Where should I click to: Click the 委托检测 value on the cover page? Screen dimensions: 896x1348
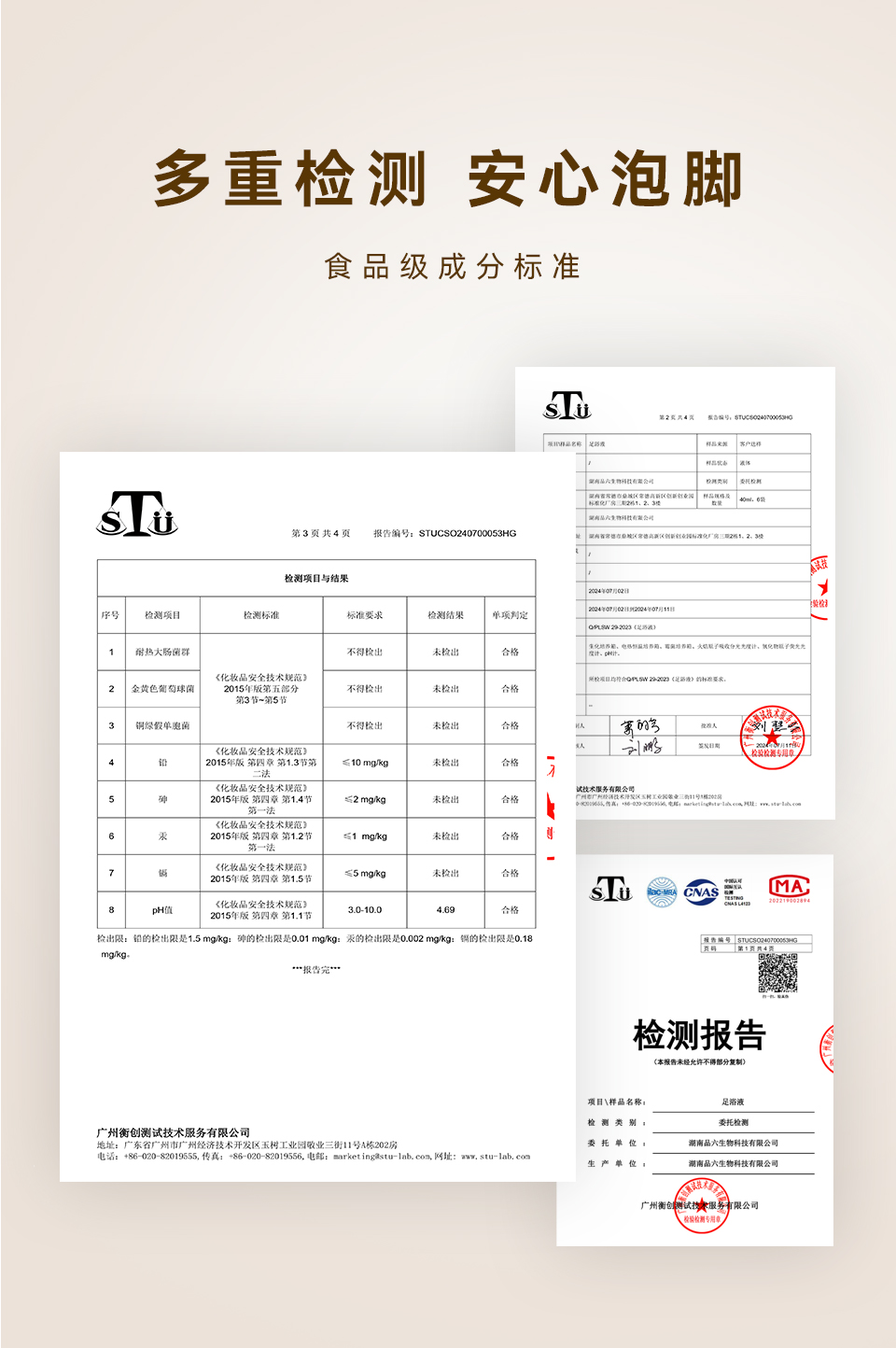734,1122
